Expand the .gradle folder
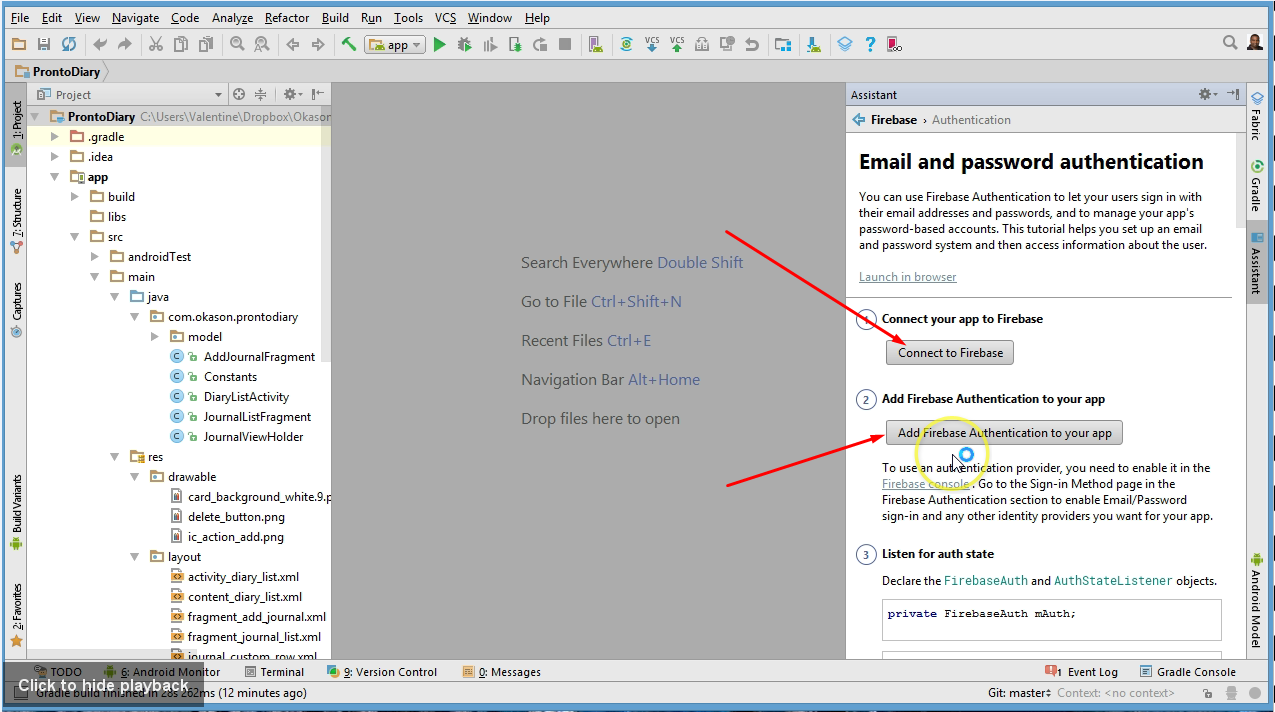 pyautogui.click(x=55, y=136)
